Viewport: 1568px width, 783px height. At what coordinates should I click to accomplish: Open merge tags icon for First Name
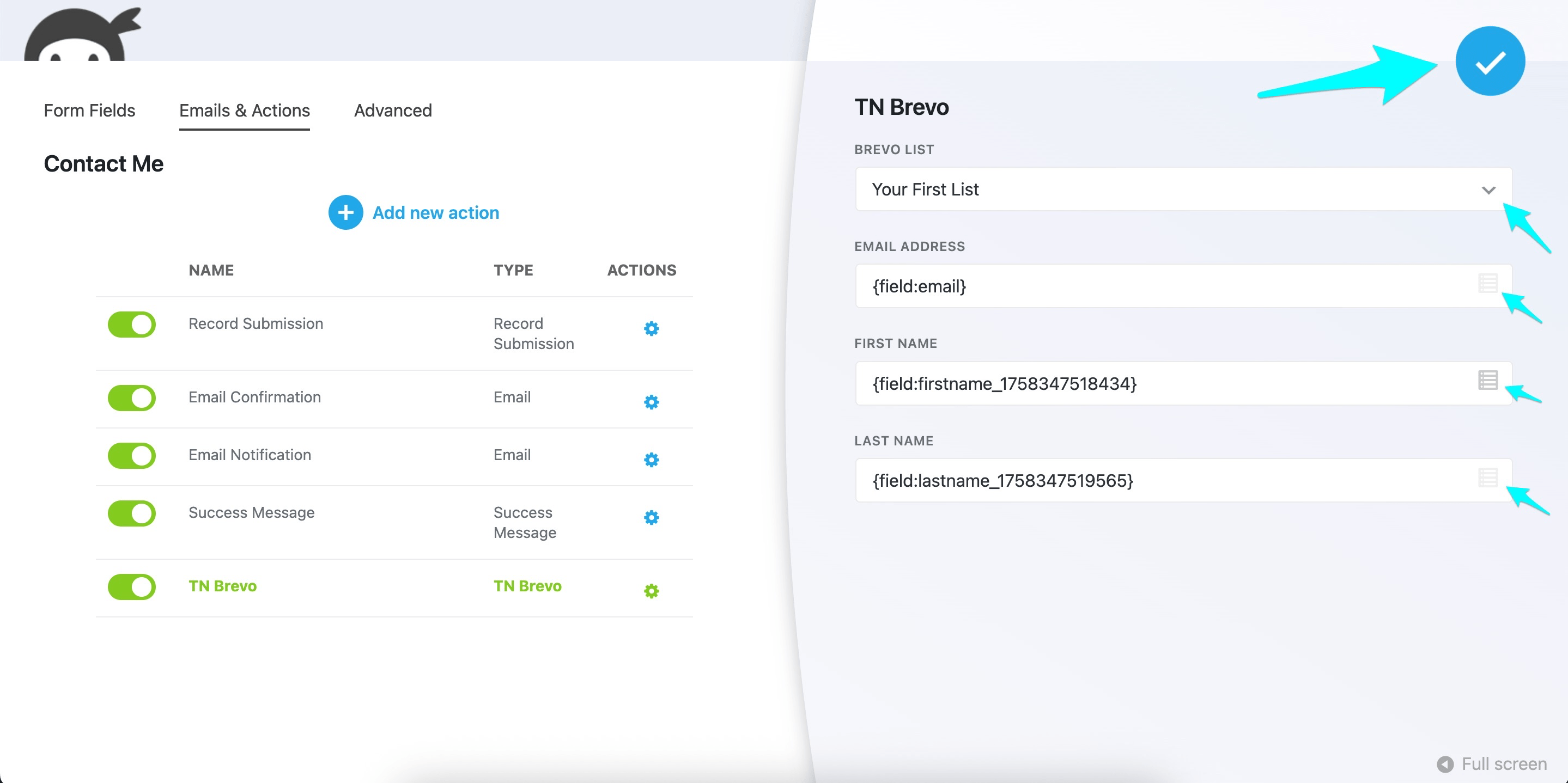pyautogui.click(x=1488, y=380)
